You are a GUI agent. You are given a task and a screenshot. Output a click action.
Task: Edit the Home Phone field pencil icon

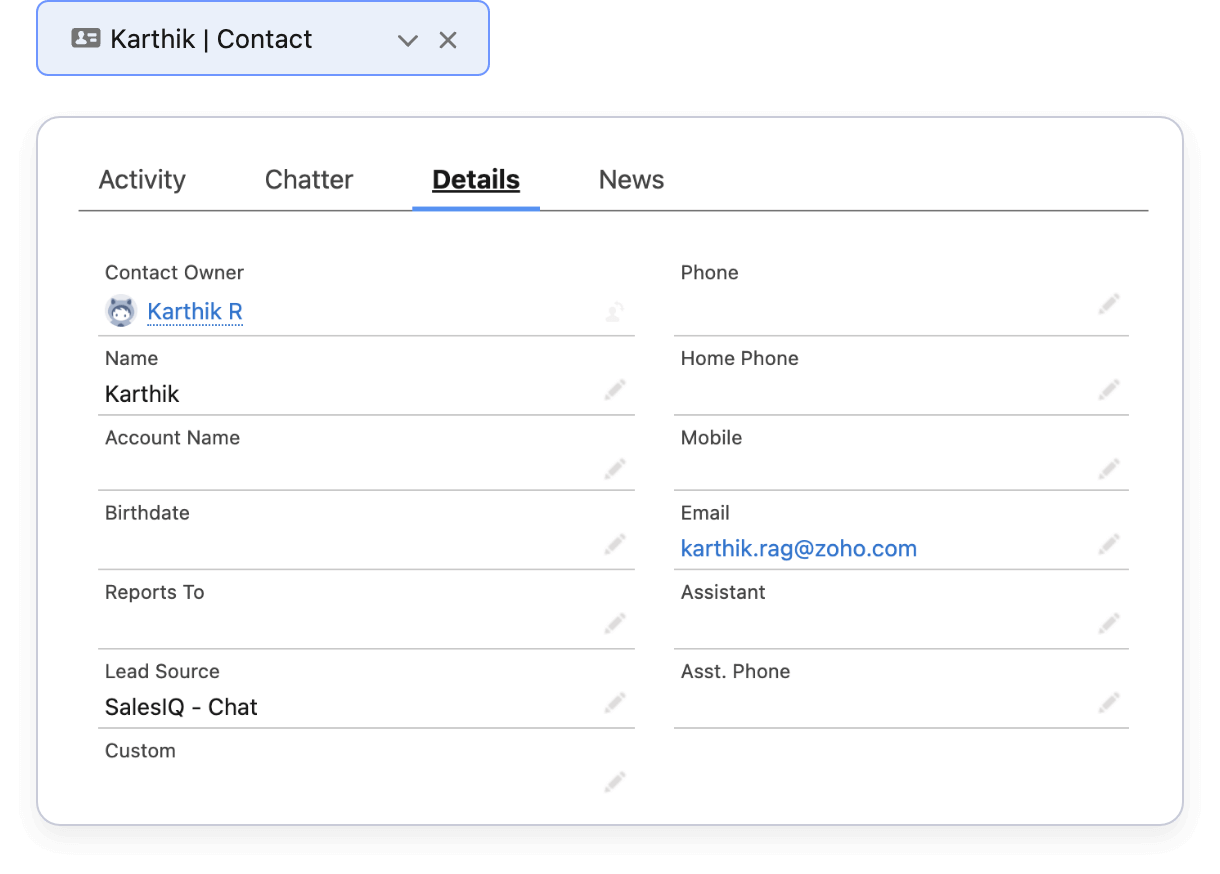pyautogui.click(x=1108, y=389)
